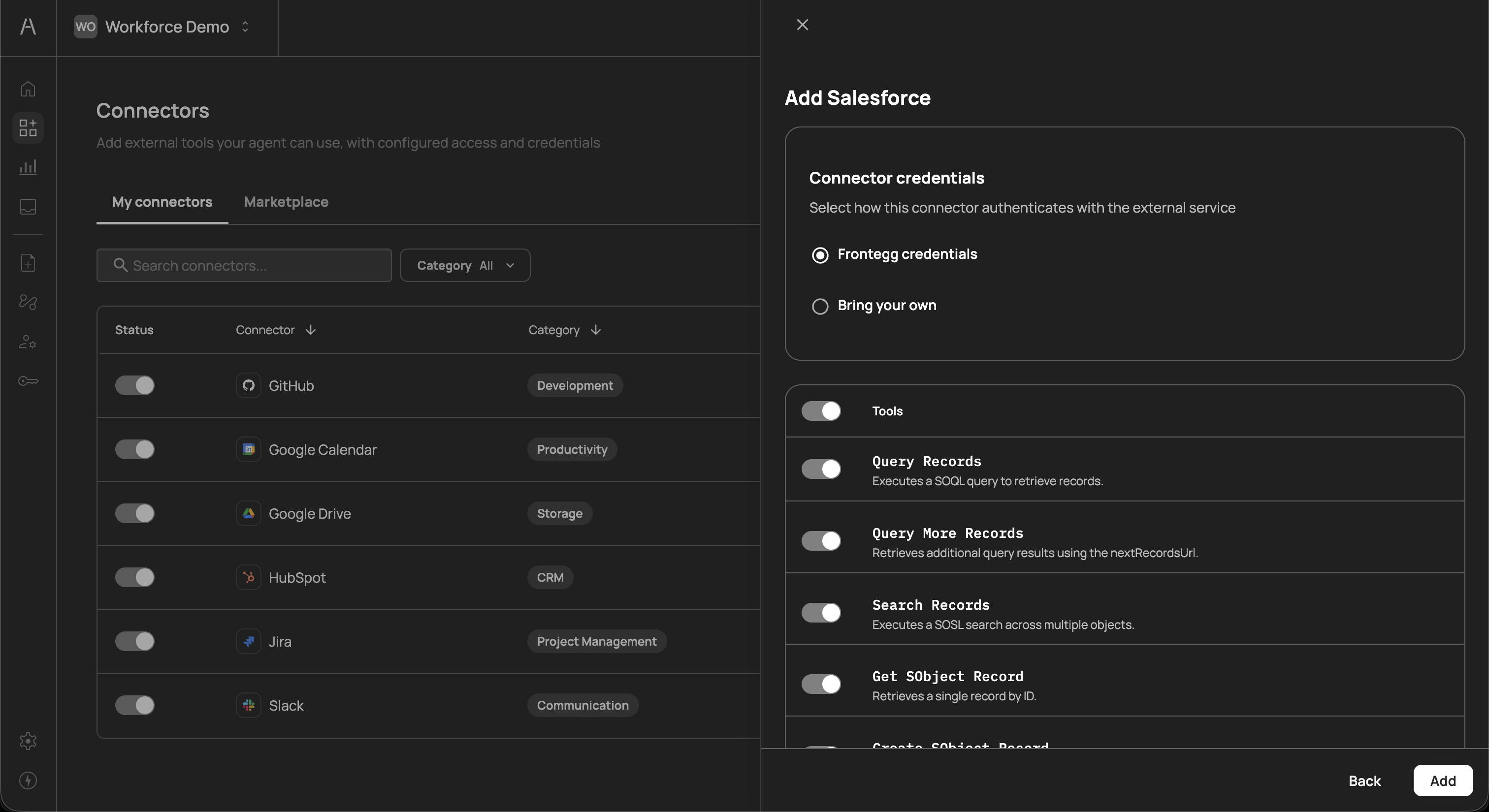The height and width of the screenshot is (812, 1489).
Task: Select the Bring your own credentials option
Action: click(x=820, y=306)
